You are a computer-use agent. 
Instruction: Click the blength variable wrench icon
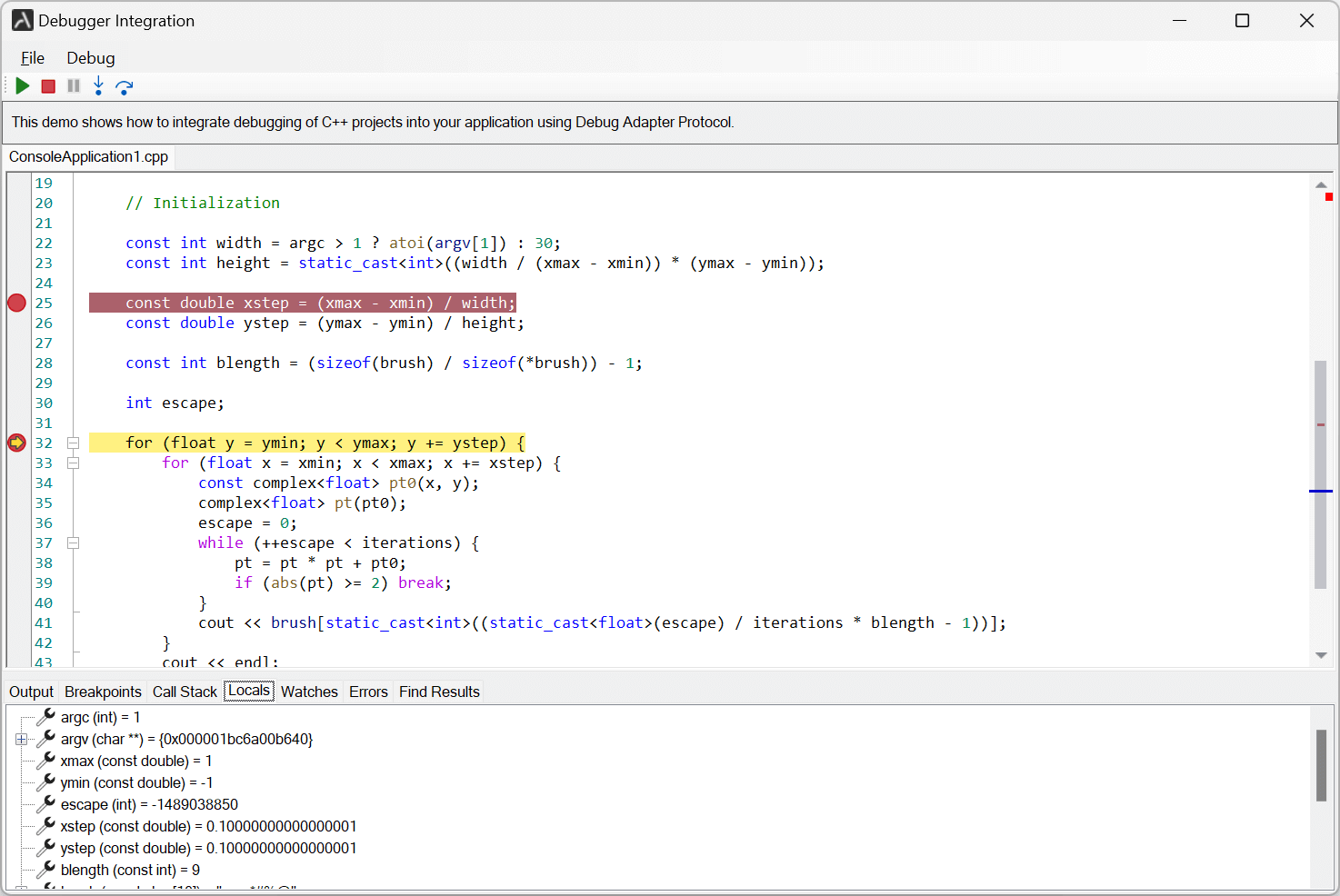[x=46, y=870]
